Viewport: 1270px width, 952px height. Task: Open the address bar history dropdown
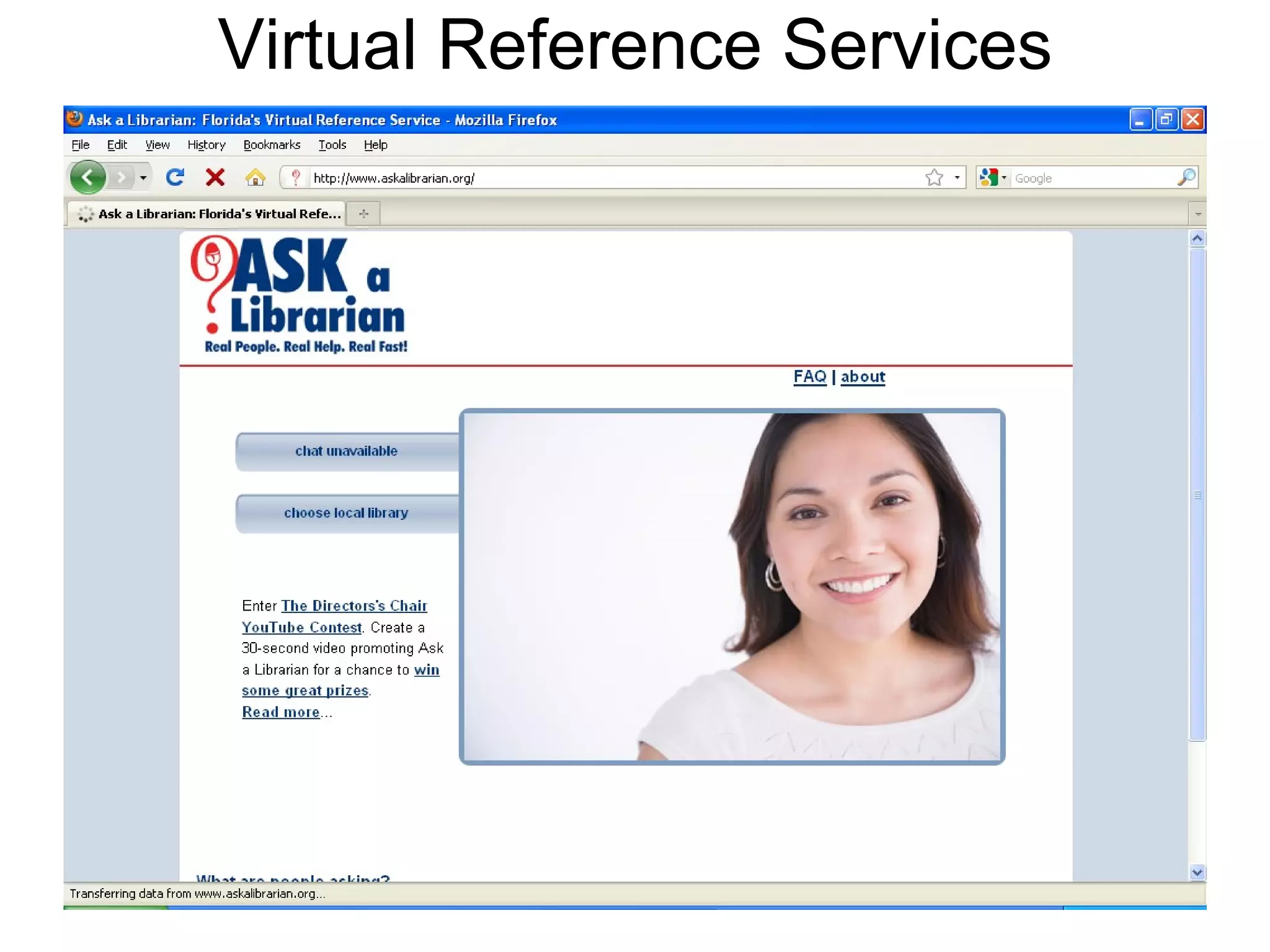[957, 178]
